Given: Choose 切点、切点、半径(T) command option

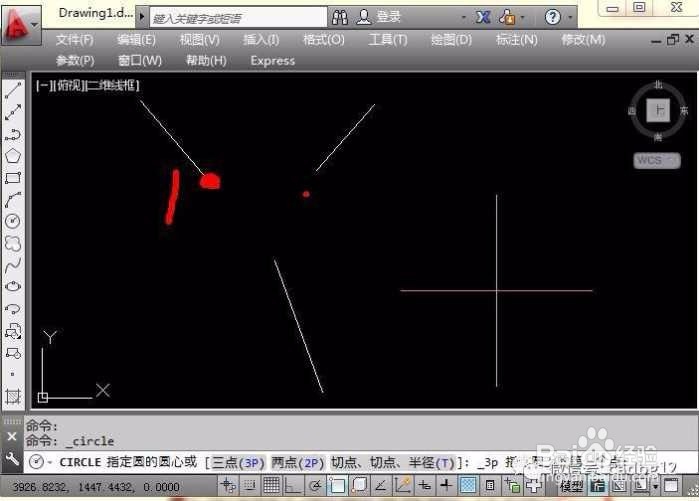Looking at the screenshot, I should [392, 463].
